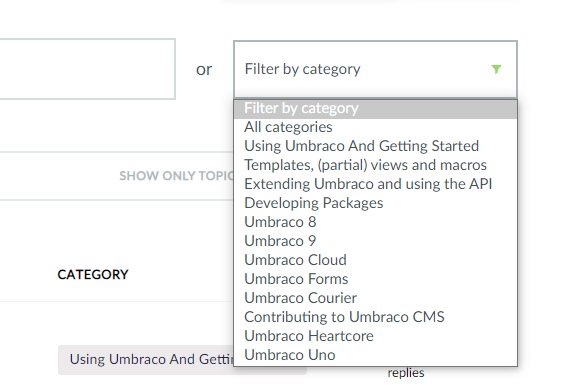583x385 pixels.
Task: Pick Templates, (partial) views and macros
Action: [375, 165]
